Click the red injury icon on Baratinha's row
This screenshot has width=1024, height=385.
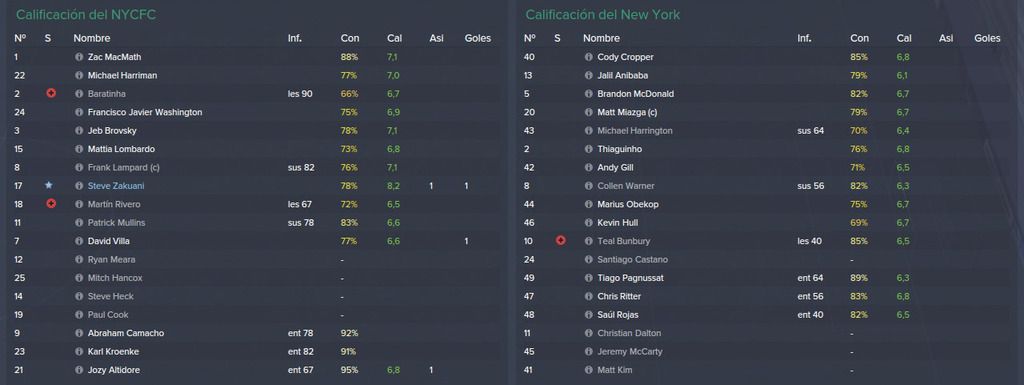click(x=51, y=93)
